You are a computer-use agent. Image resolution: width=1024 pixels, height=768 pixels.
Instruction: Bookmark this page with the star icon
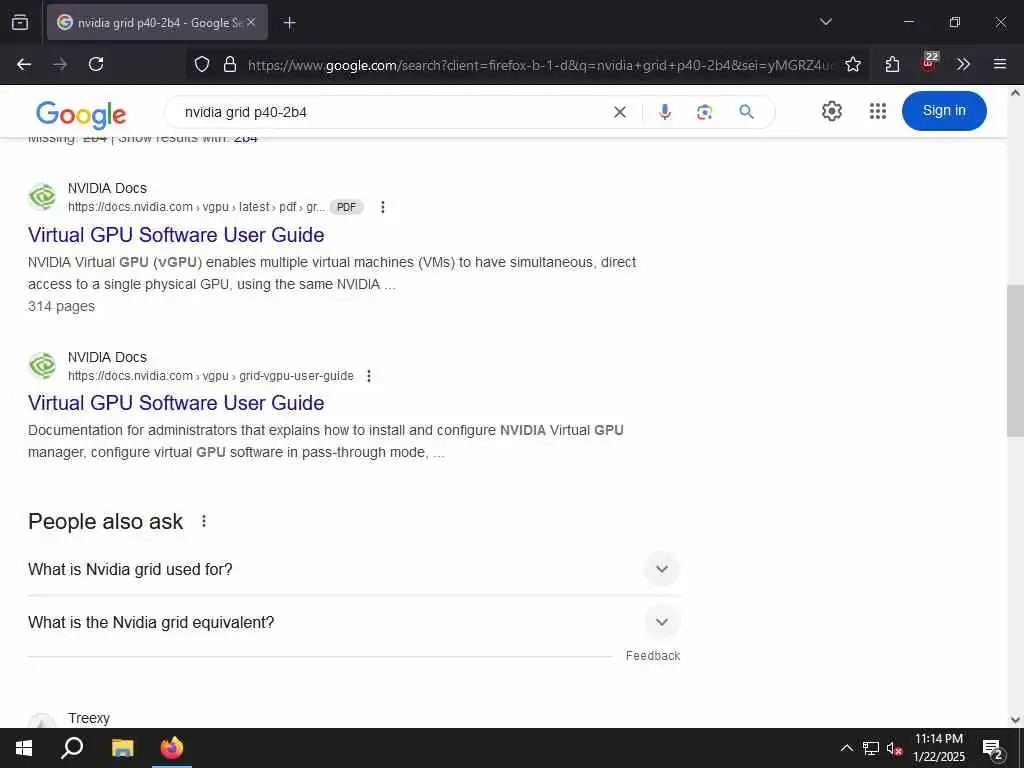(853, 64)
